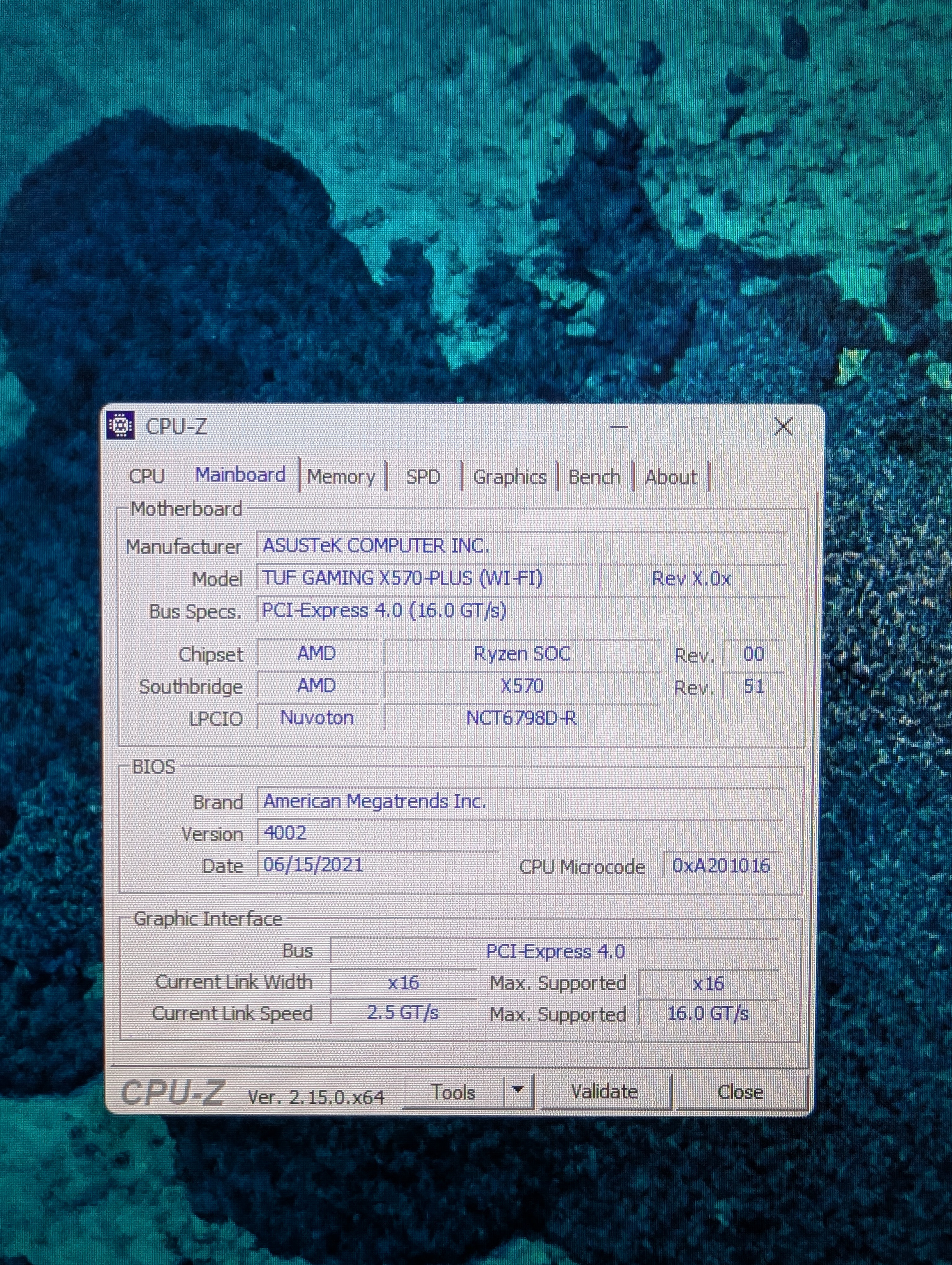Image resolution: width=952 pixels, height=1265 pixels.
Task: Click the NCT6798D-R LPCIO value
Action: (522, 718)
